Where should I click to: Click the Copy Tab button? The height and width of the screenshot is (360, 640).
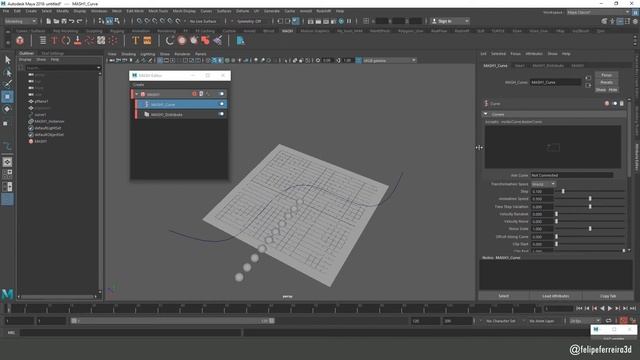pos(608,296)
